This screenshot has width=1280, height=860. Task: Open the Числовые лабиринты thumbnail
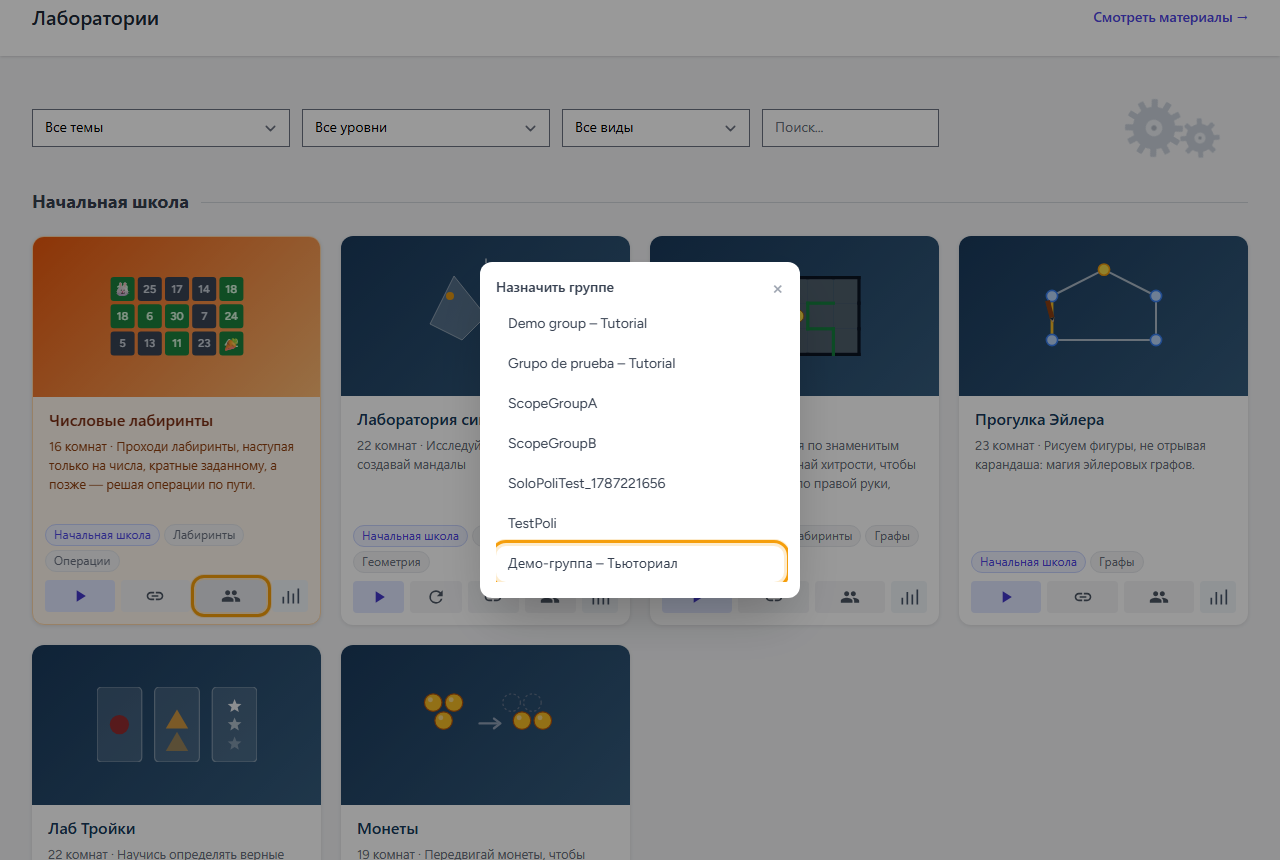pyautogui.click(x=176, y=317)
